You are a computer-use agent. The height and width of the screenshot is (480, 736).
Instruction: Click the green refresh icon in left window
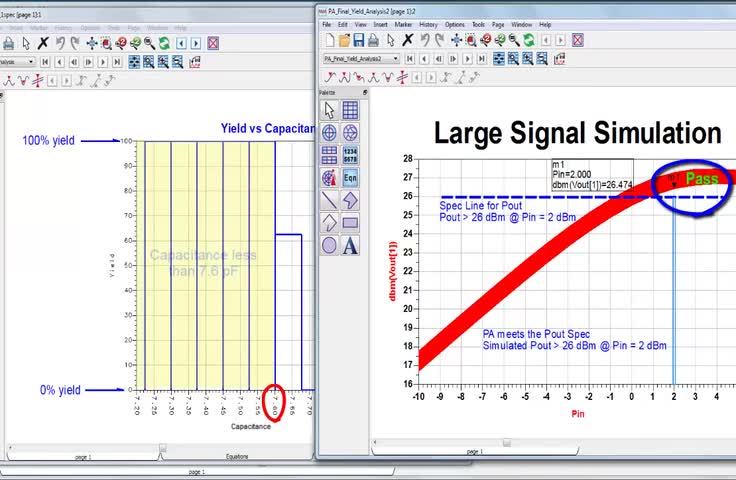point(164,44)
